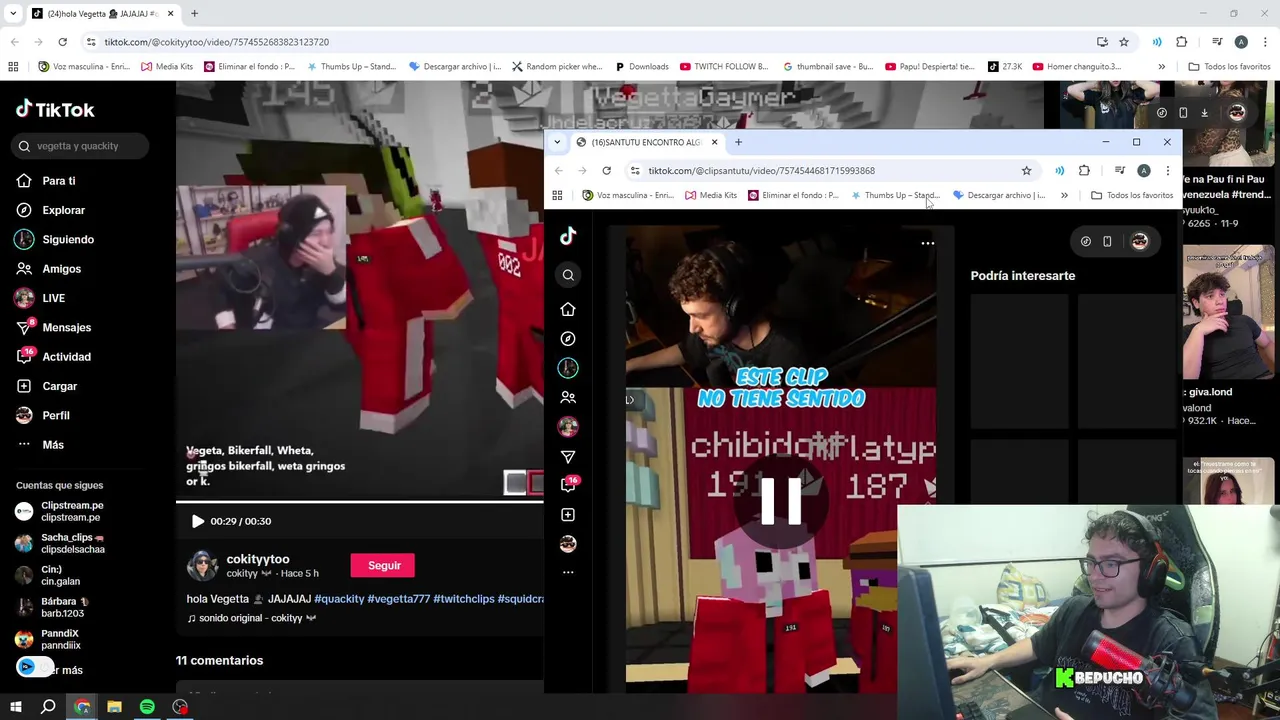Viewport: 1280px width, 720px height.
Task: Open sonido original - cokityy sound link
Action: [x=251, y=618]
